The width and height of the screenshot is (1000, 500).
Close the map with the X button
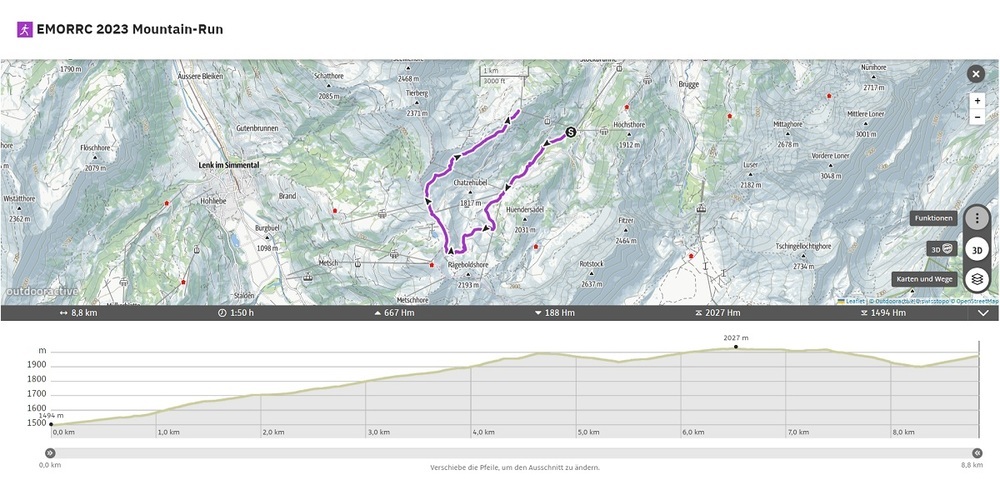[x=975, y=74]
